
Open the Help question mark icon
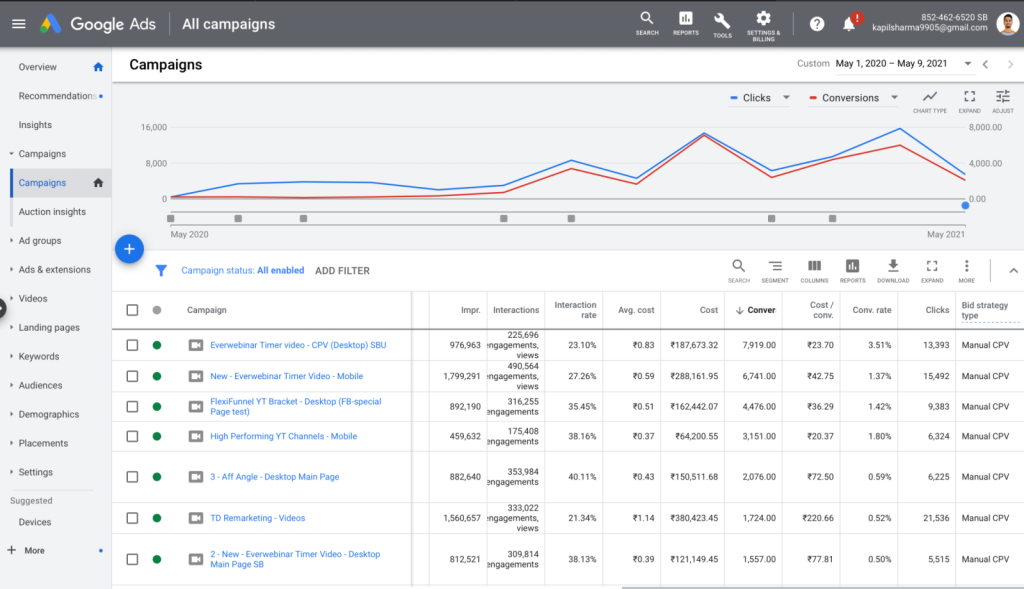[816, 24]
